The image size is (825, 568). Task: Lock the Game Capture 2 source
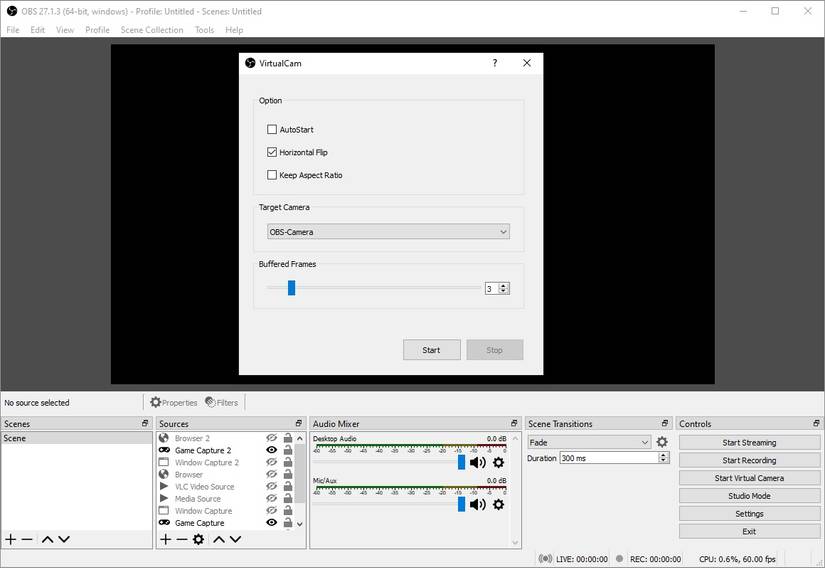(288, 450)
